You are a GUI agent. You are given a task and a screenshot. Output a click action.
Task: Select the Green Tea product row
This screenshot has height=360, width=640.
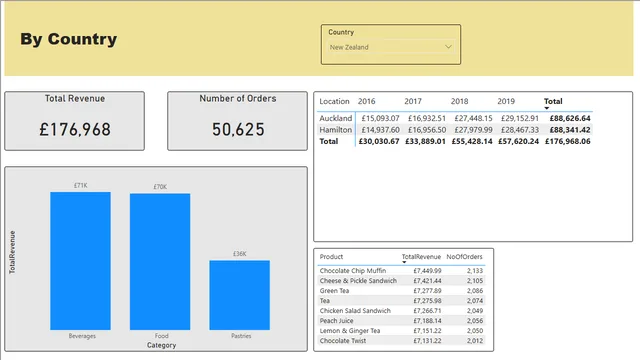coord(401,291)
